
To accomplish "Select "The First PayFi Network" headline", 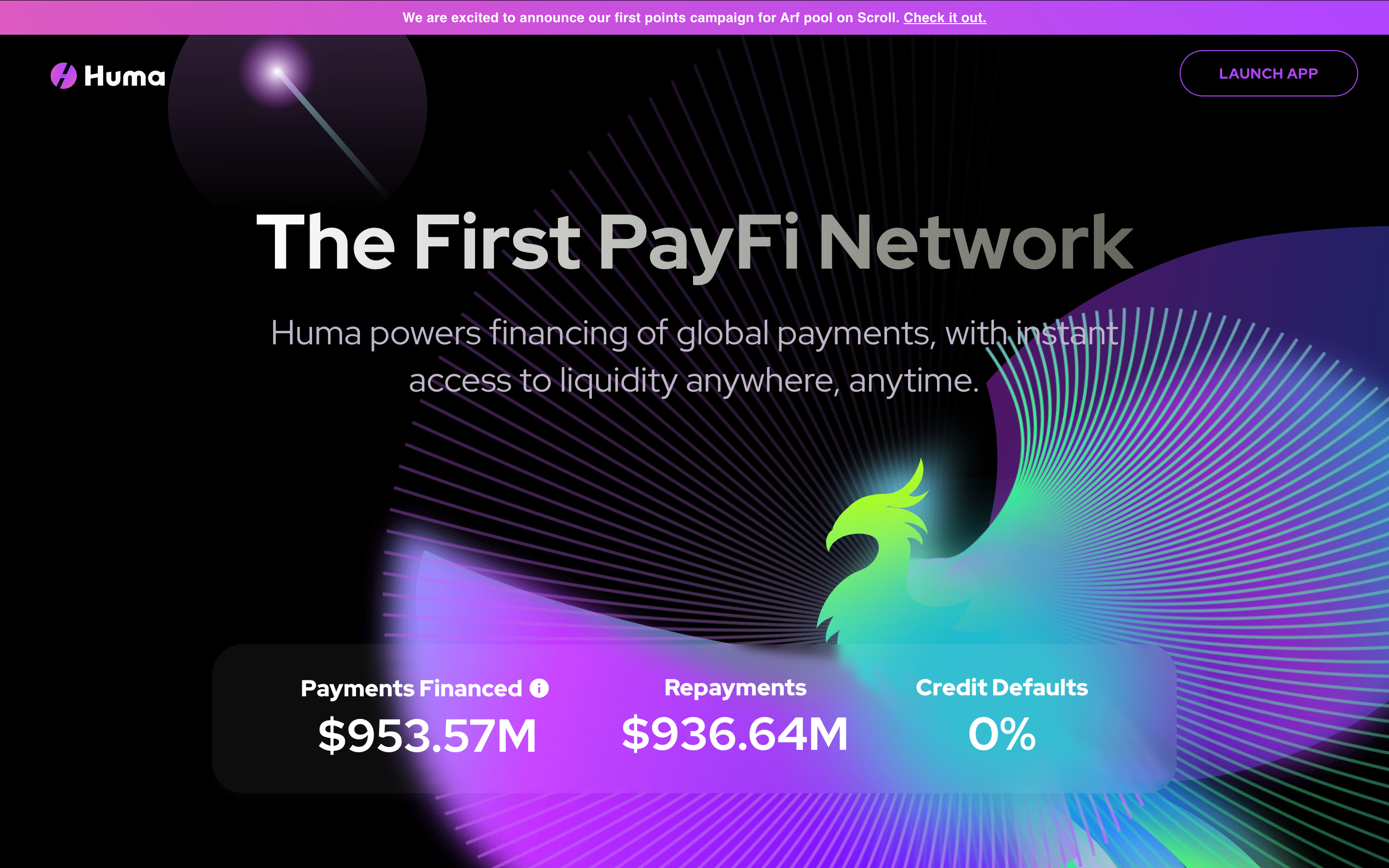I will [x=694, y=242].
